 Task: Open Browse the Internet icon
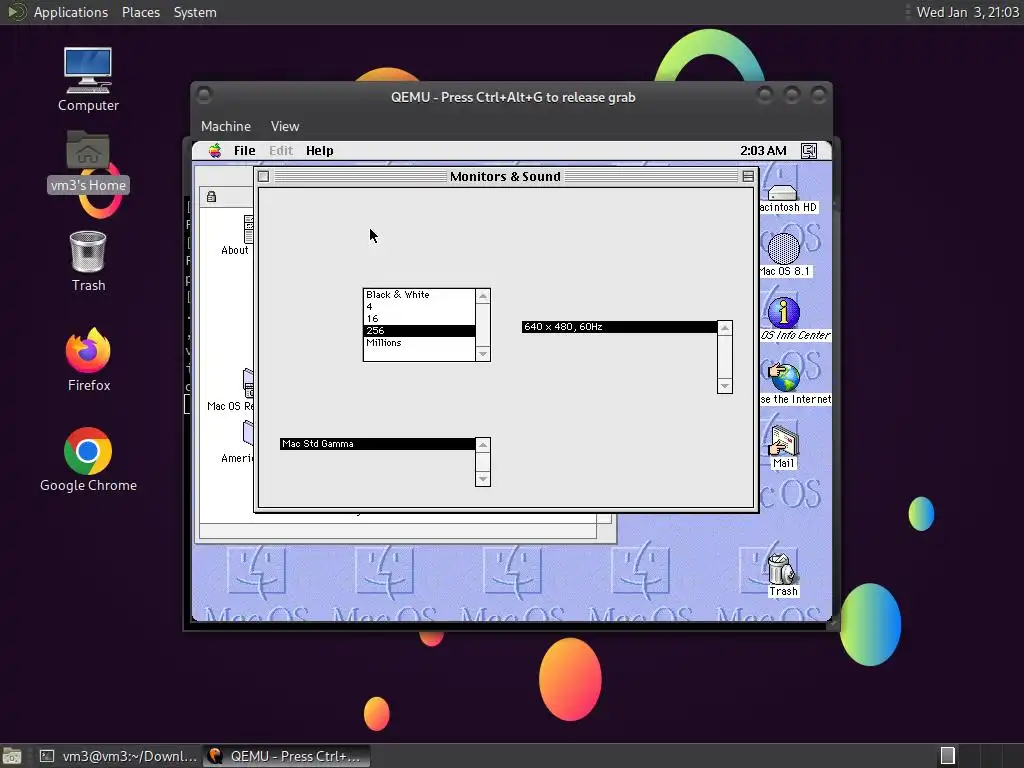click(784, 376)
